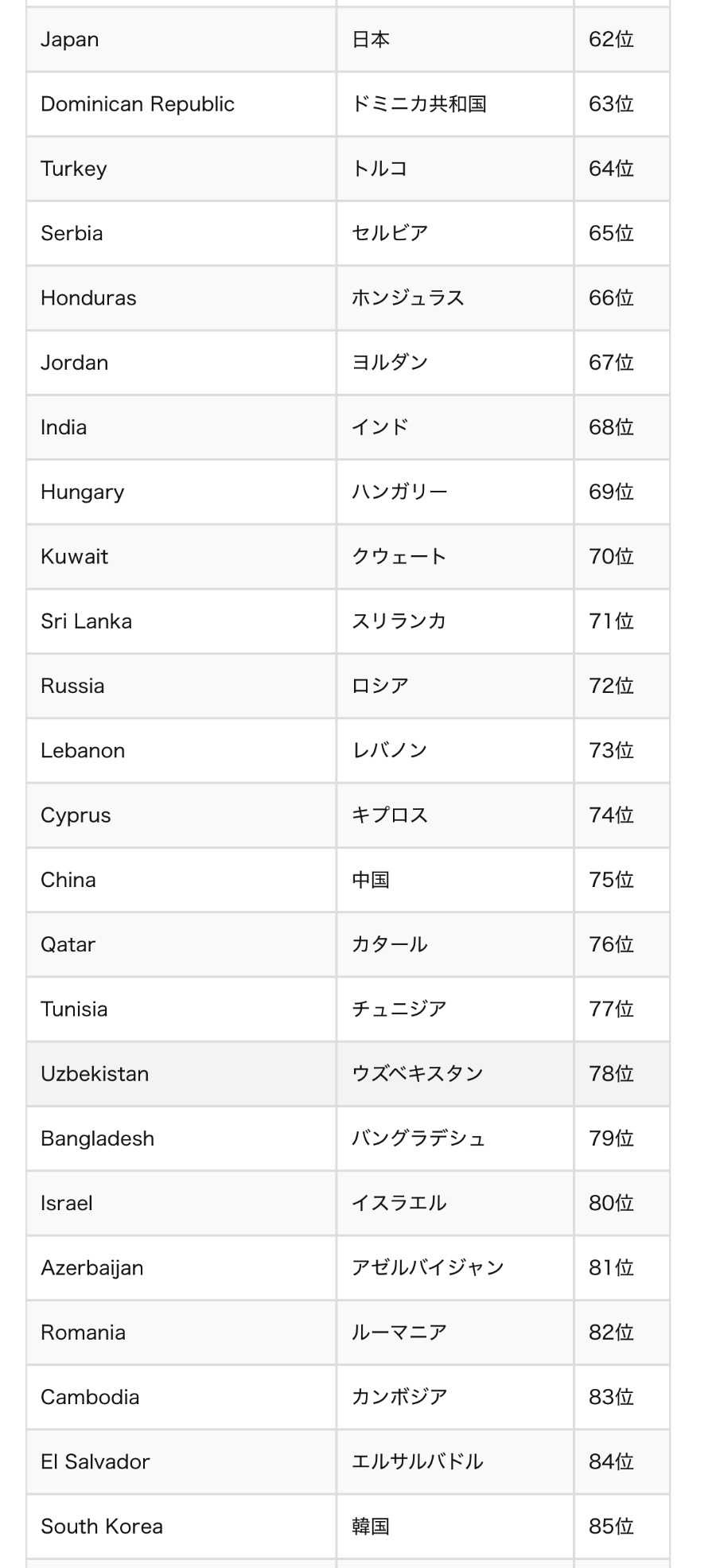Click the 76位 rank for Qatar
The image size is (716, 1568).
coord(611,944)
